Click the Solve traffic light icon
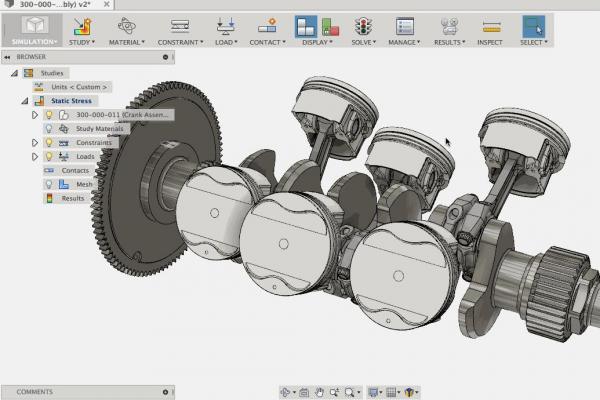The height and width of the screenshot is (400, 600). pyautogui.click(x=364, y=26)
